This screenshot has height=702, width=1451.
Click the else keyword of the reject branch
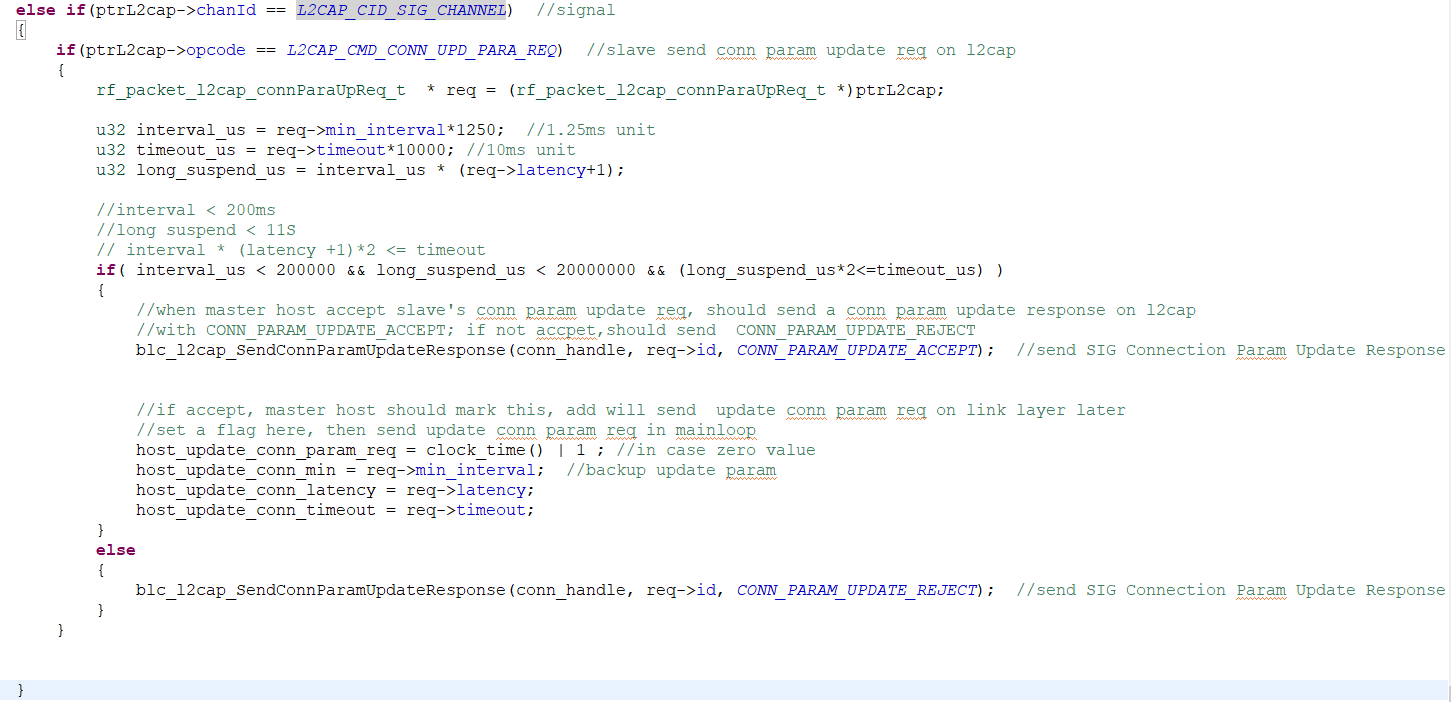point(115,549)
